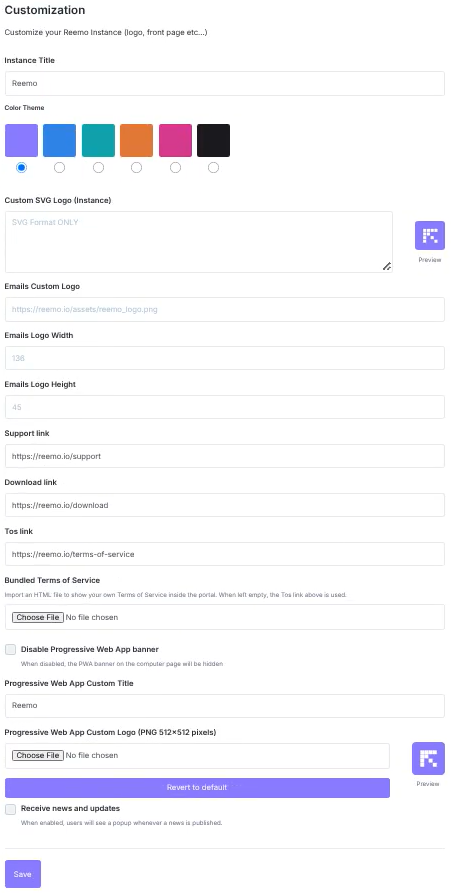This screenshot has width=451, height=893.
Task: Click the PWA custom logo preview icon
Action: tap(428, 759)
